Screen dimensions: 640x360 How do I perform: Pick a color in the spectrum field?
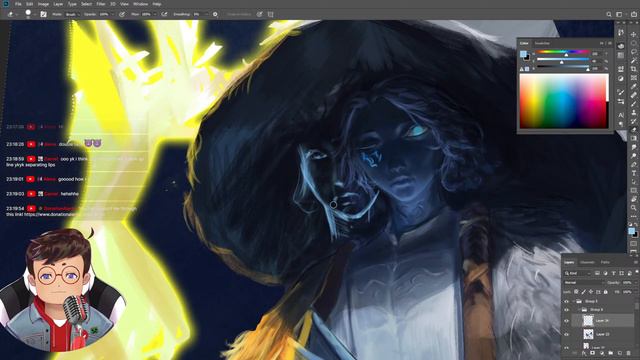[564, 101]
